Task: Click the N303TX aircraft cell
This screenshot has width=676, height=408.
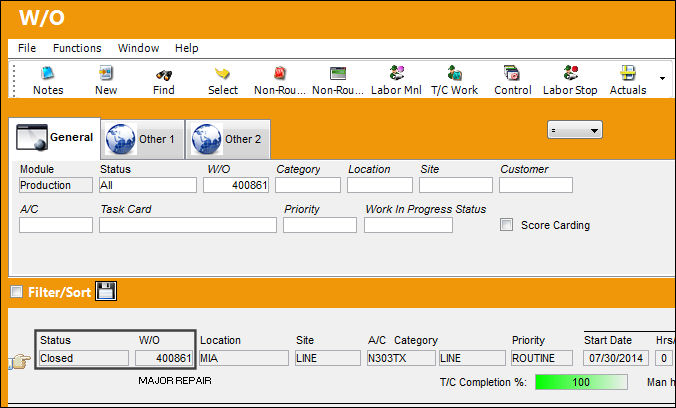Action: (401, 358)
